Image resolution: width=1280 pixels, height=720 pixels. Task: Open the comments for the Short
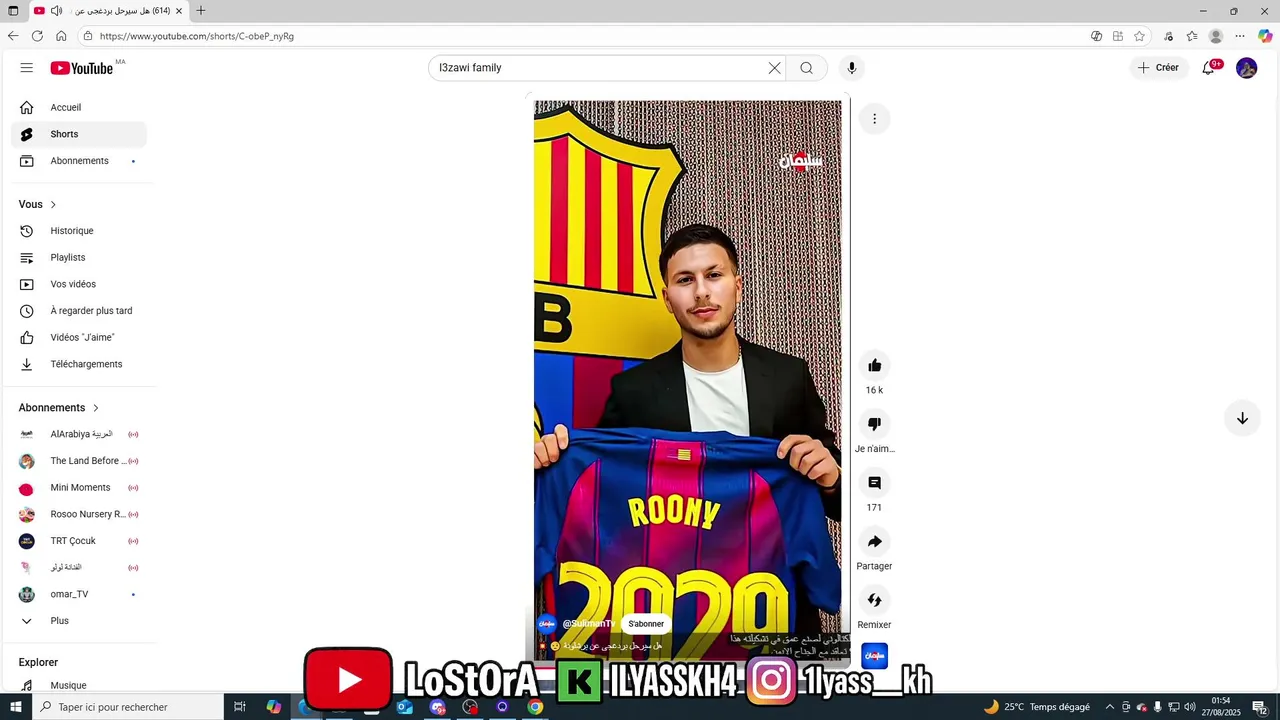[874, 483]
